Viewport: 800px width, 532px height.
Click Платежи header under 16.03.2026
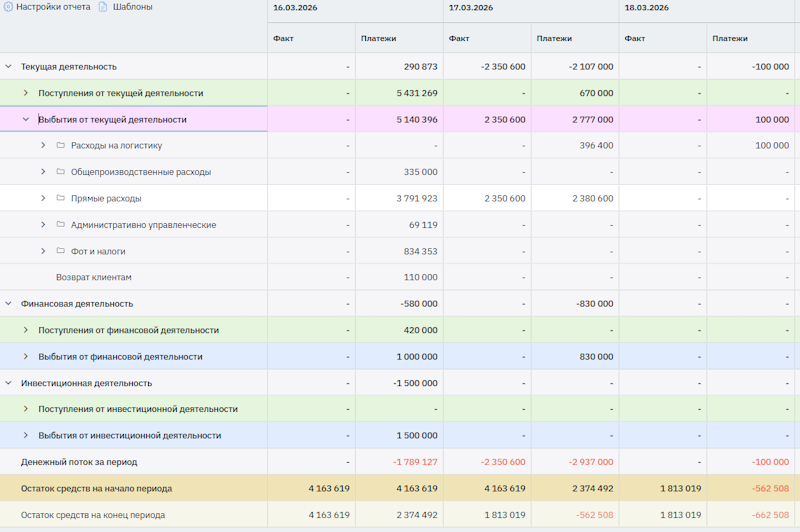(378, 39)
